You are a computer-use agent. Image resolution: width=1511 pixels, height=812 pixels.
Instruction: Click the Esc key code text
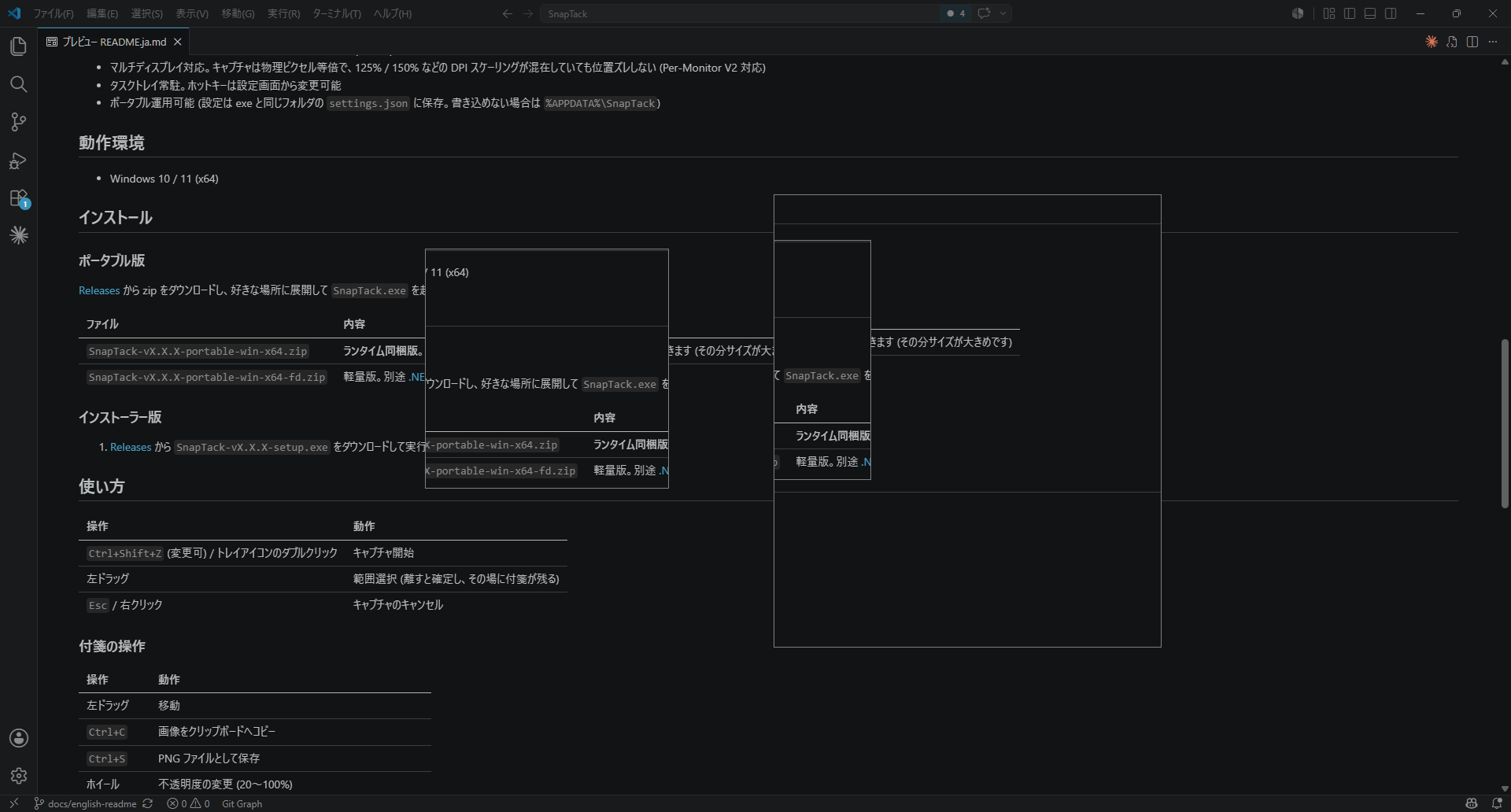tap(98, 605)
